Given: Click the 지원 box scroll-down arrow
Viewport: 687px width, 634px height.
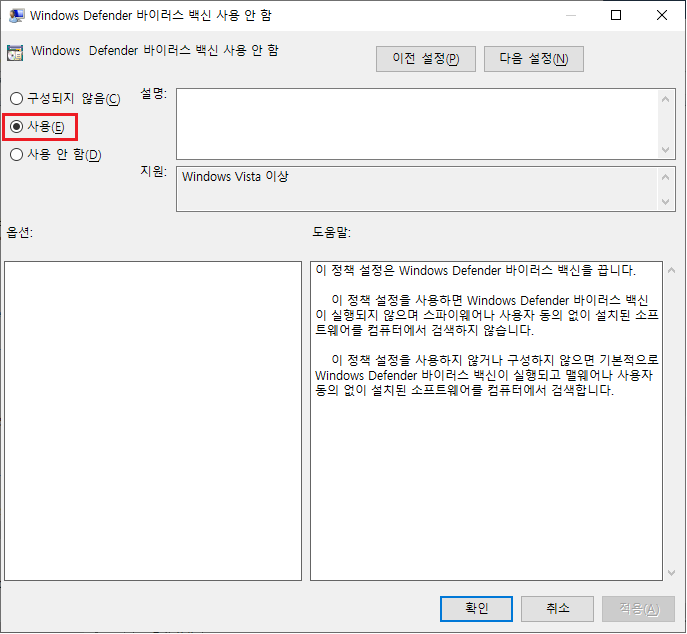Looking at the screenshot, I should click(x=665, y=202).
